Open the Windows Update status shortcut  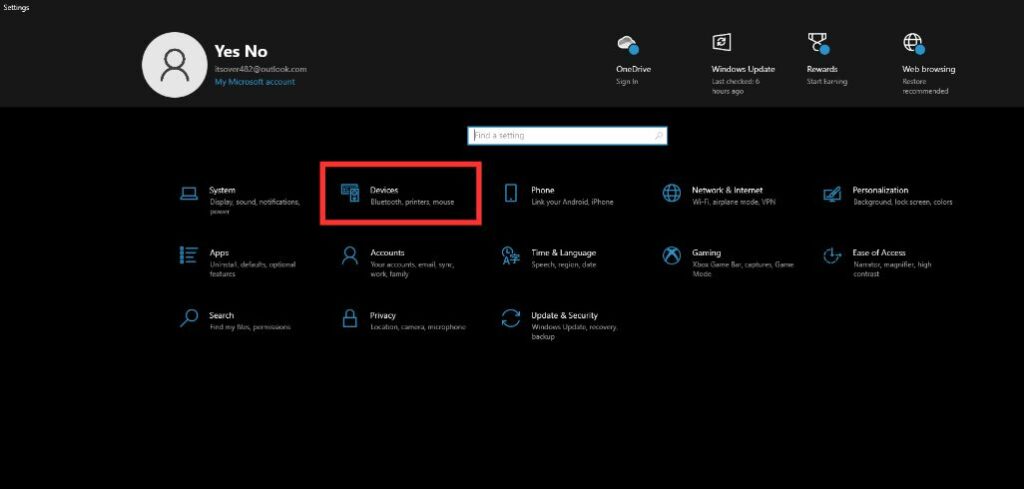coord(722,45)
